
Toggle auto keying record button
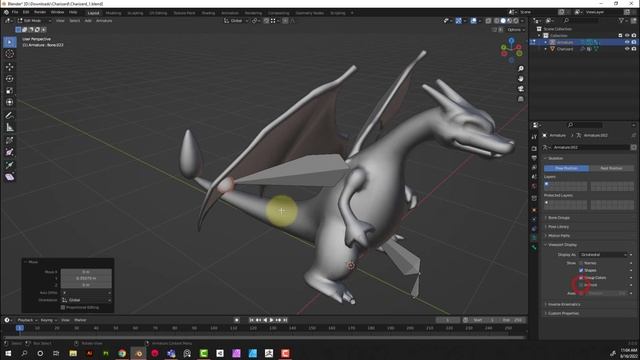237,320
